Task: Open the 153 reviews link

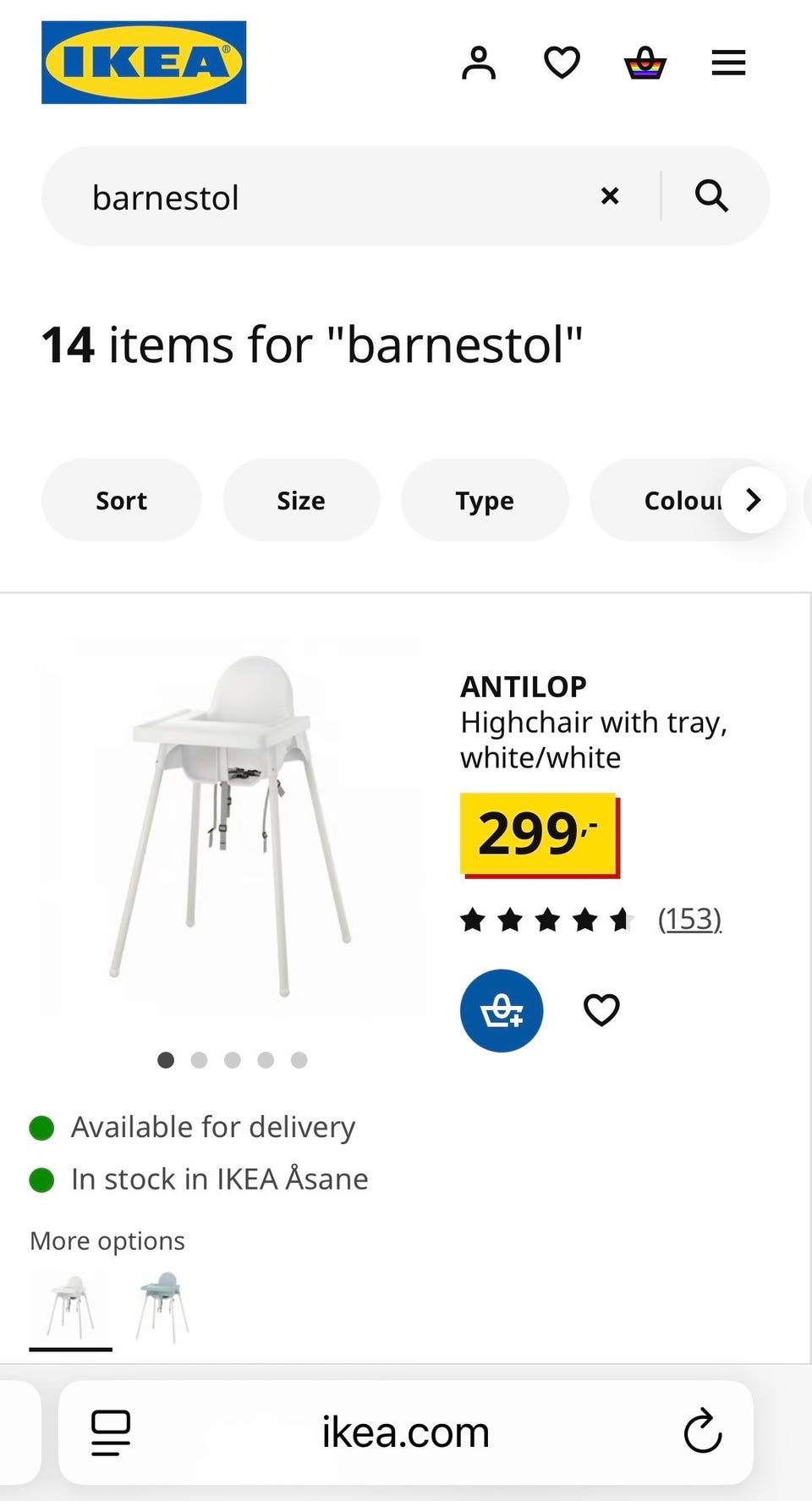Action: [x=689, y=919]
